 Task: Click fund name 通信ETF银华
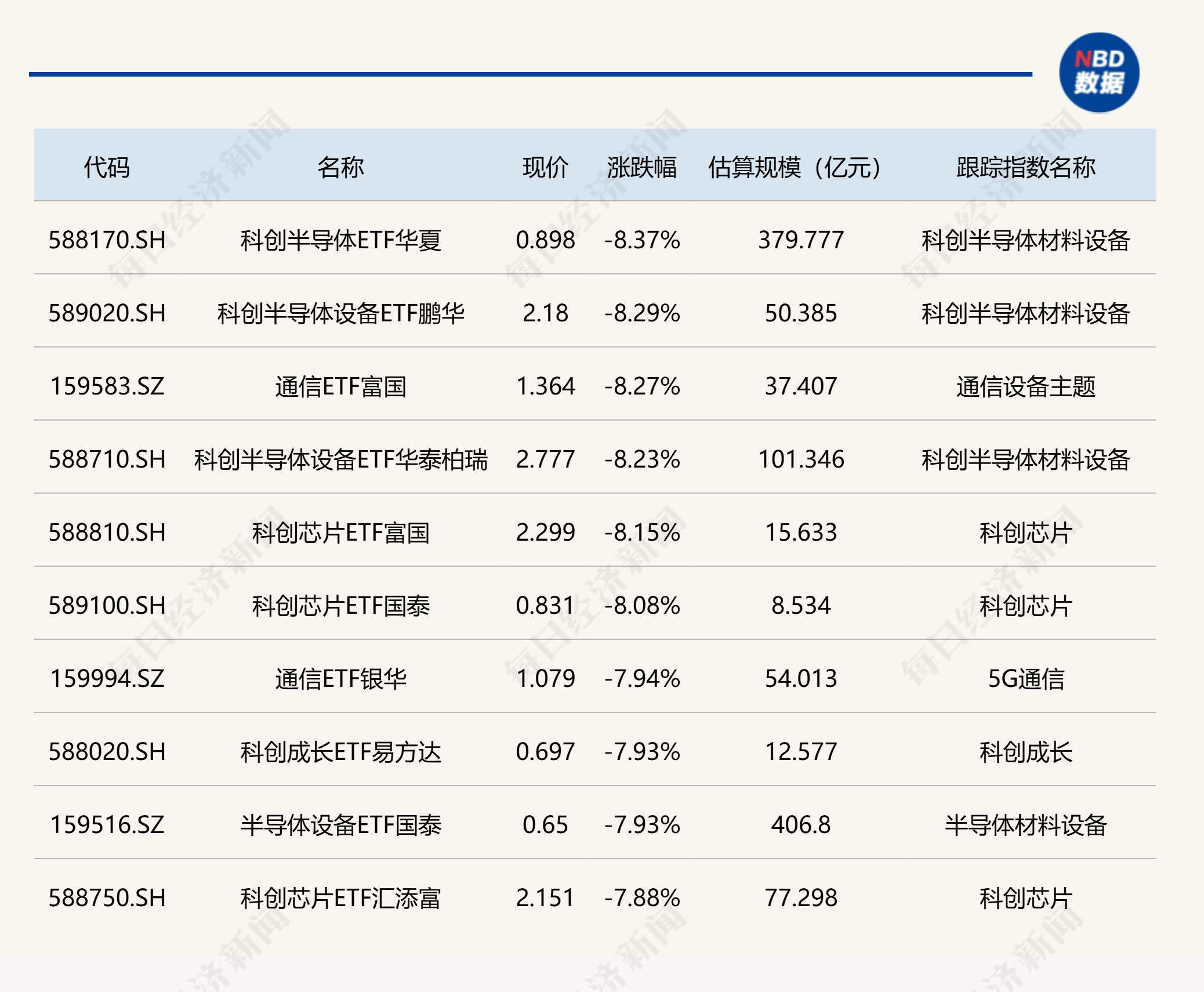point(340,679)
